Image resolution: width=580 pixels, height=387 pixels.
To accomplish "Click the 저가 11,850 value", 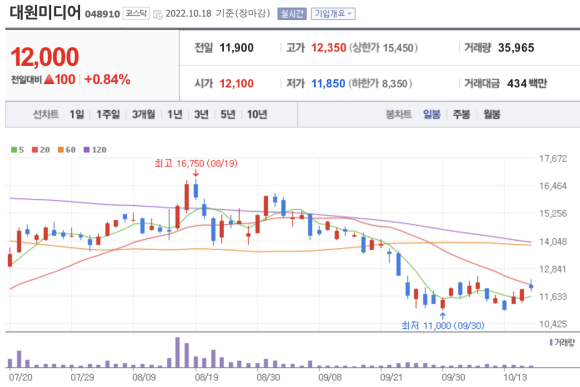I will (x=328, y=84).
